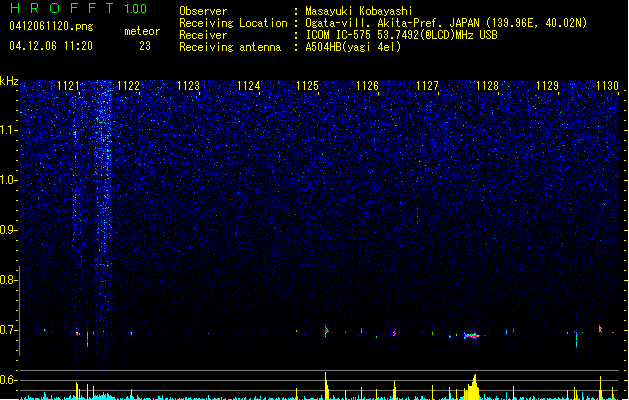Click the 1129 time marker

pyautogui.click(x=548, y=86)
